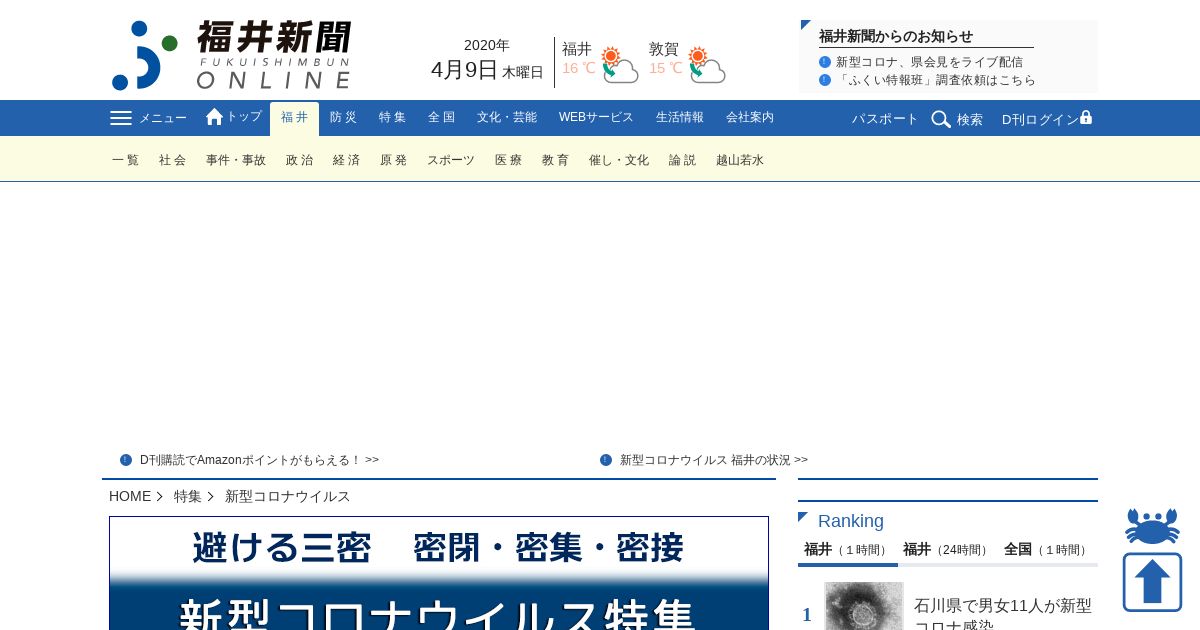
Task: Click the bullet icon beside 新型コロナ、県会見をライブ配信
Action: [825, 62]
